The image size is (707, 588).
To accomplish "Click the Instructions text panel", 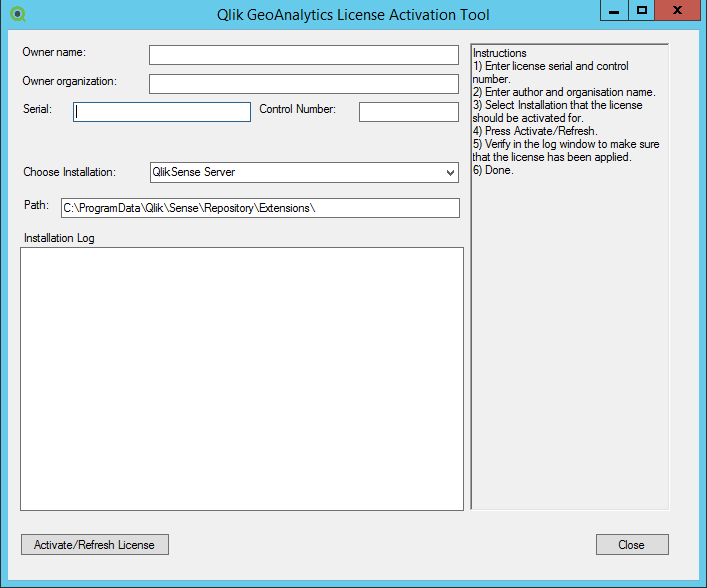I will coord(570,277).
